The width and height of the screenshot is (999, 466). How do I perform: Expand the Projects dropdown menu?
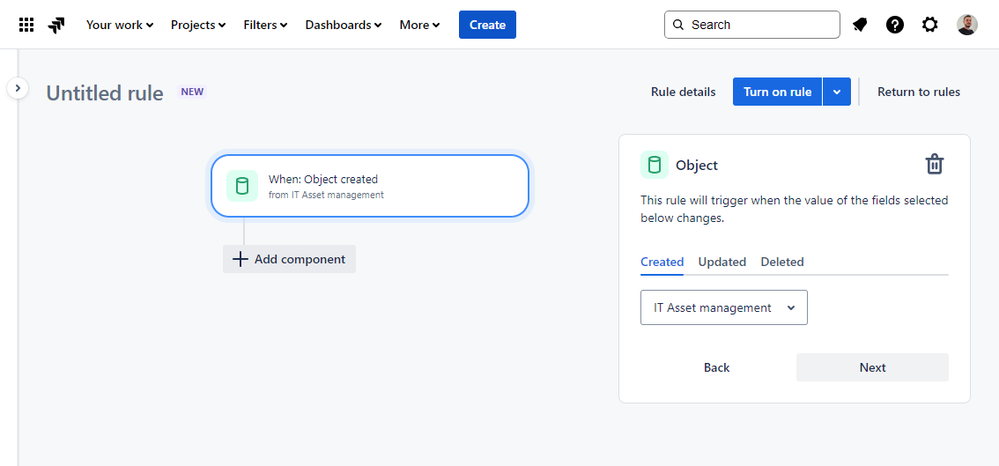click(198, 25)
